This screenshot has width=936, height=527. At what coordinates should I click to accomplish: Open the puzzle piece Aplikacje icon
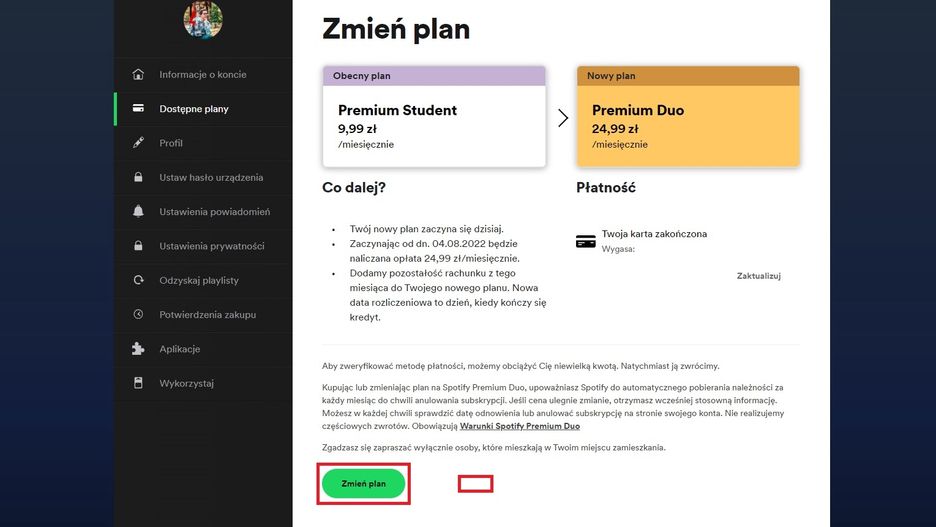[x=138, y=349]
